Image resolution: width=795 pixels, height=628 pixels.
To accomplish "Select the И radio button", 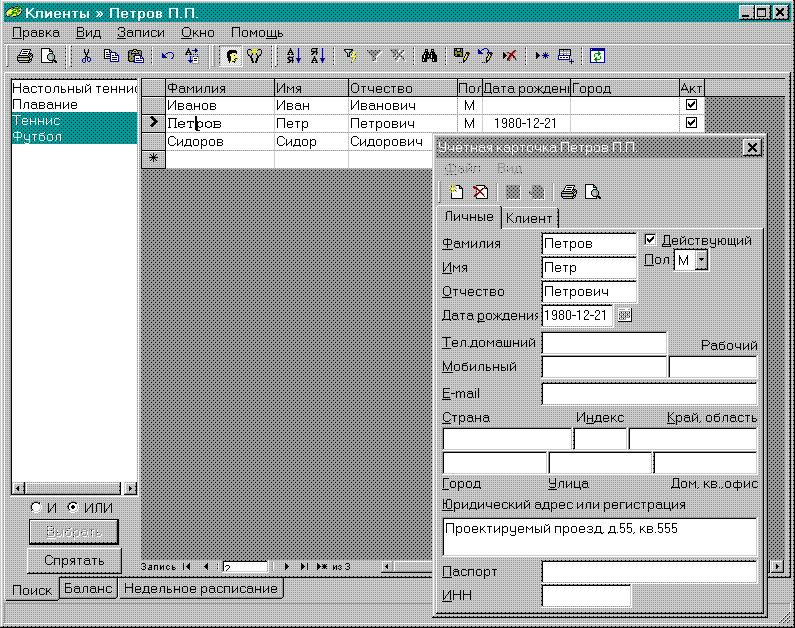I will point(35,507).
